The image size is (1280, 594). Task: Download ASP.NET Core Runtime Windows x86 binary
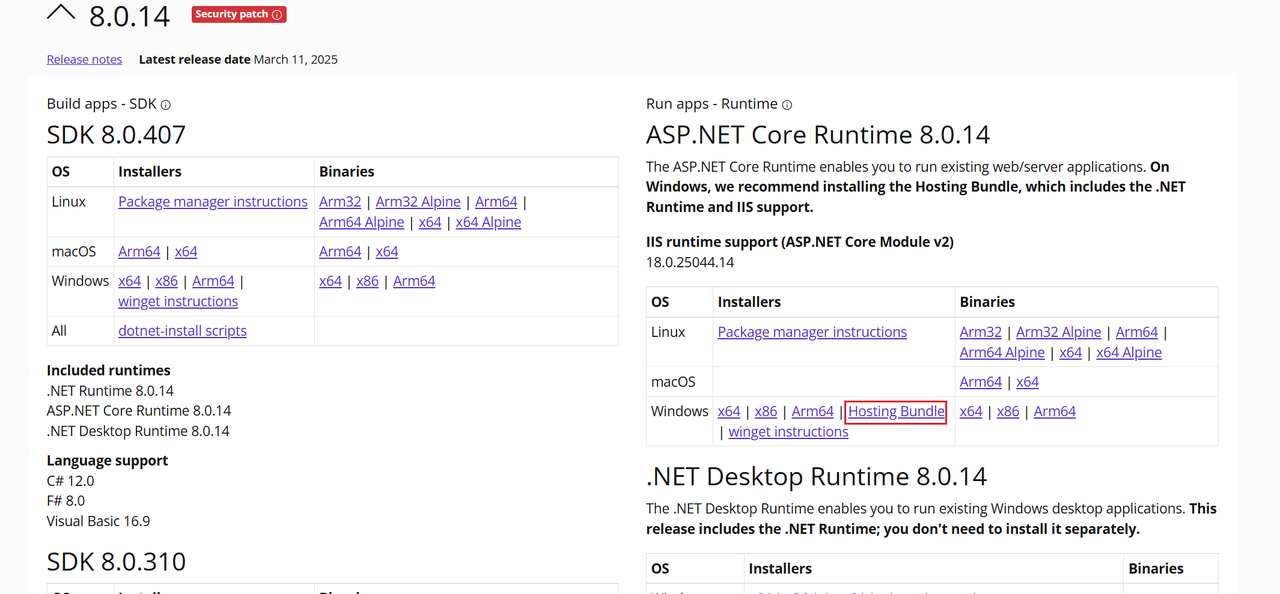click(1008, 411)
